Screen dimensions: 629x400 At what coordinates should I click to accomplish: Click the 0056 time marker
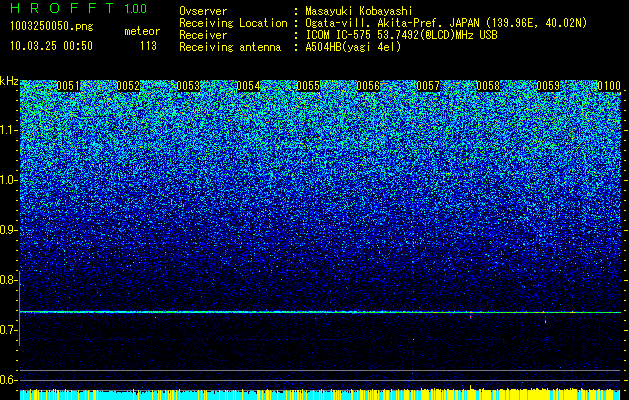click(368, 86)
